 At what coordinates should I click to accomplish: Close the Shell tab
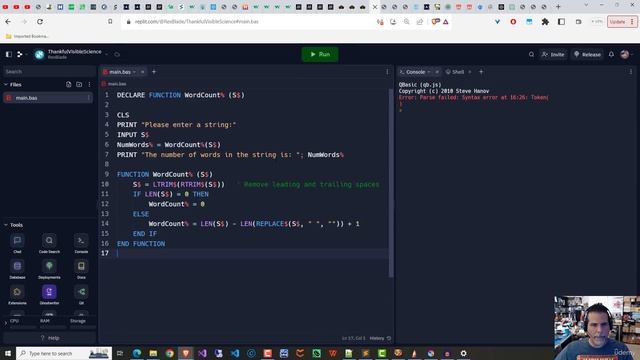(x=470, y=72)
